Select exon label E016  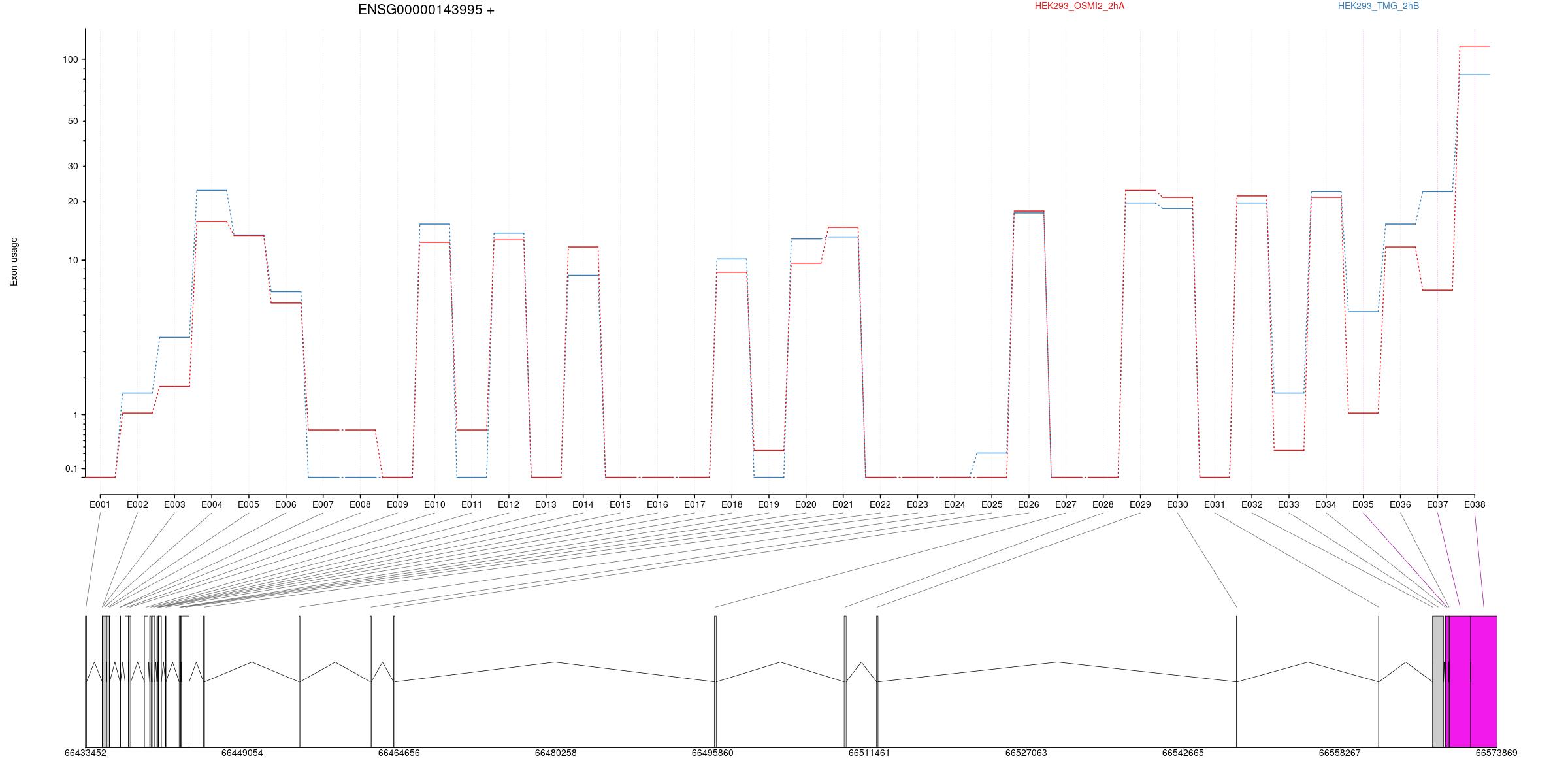[657, 504]
